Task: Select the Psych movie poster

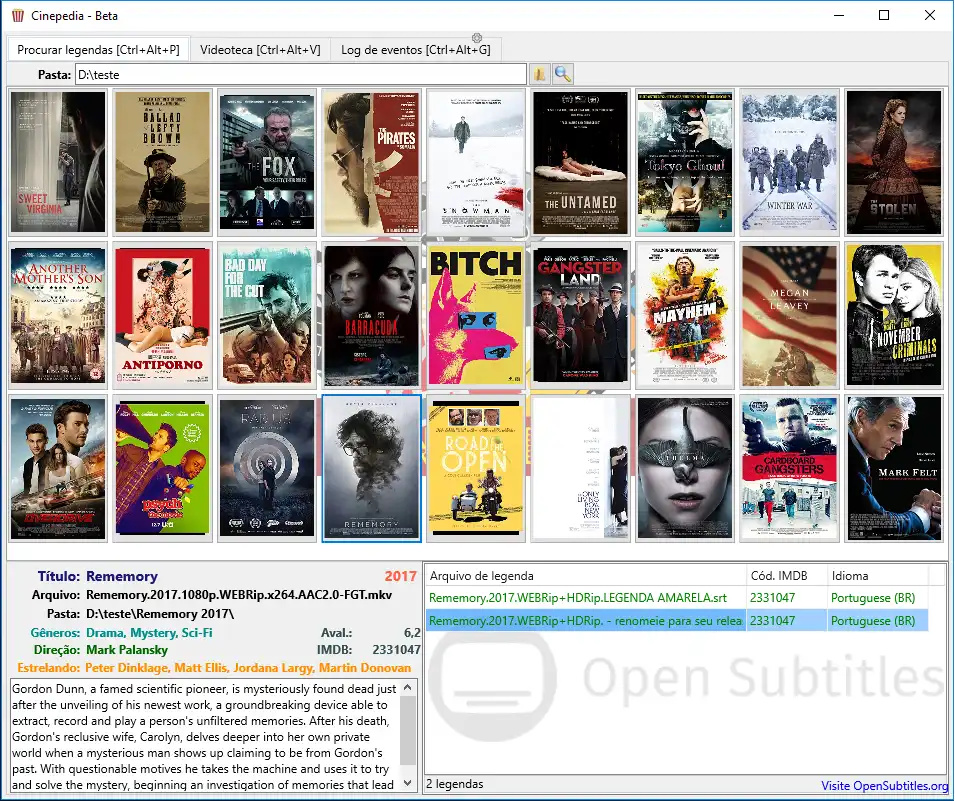Action: (x=163, y=468)
